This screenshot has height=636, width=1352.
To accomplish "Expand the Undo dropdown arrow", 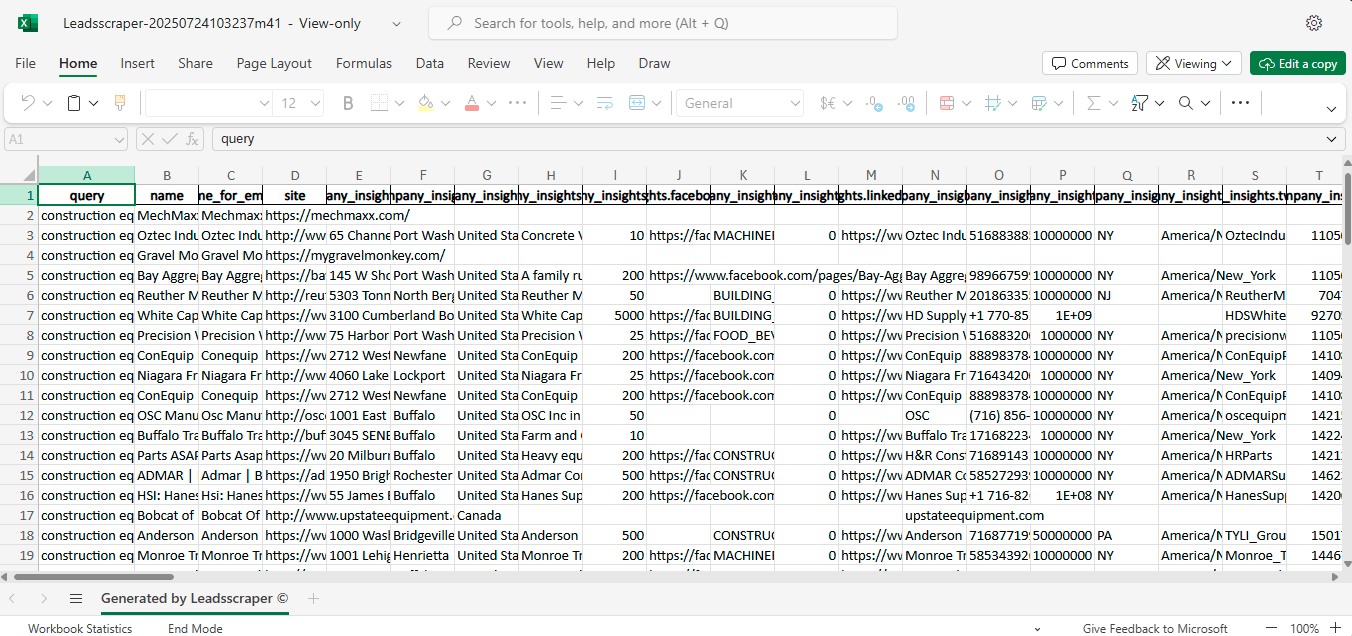I will [47, 103].
